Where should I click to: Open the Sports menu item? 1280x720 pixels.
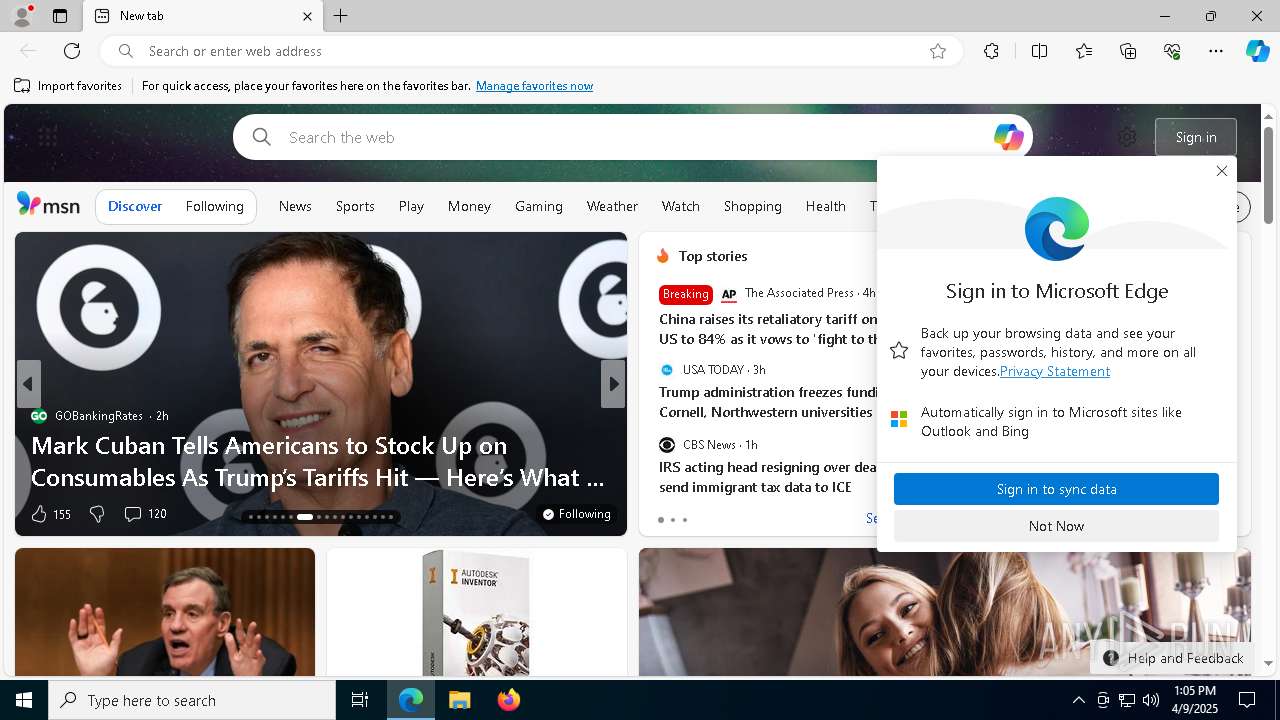pos(355,206)
